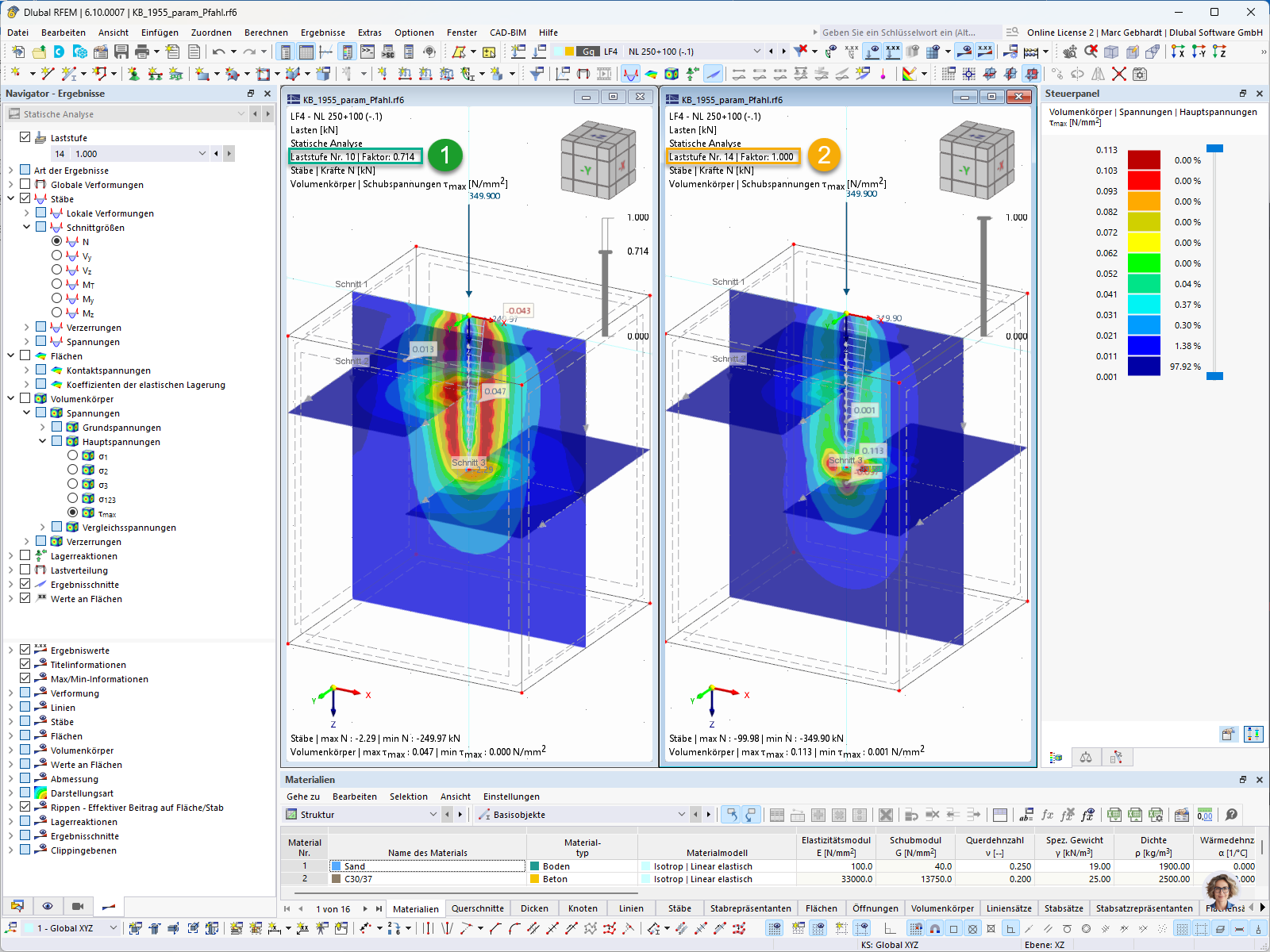Click the upper blue slider handle on color scale
This screenshot has height=952, width=1270.
click(x=1214, y=148)
